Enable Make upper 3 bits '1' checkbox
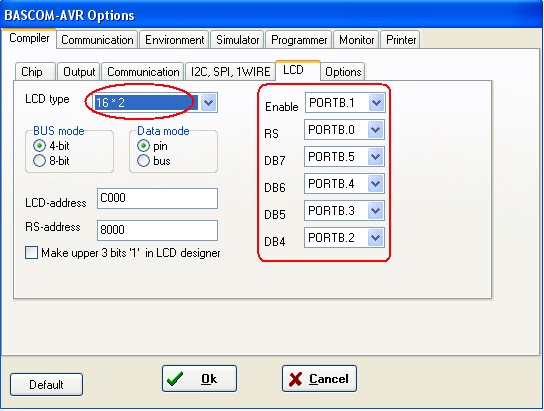 point(31,252)
